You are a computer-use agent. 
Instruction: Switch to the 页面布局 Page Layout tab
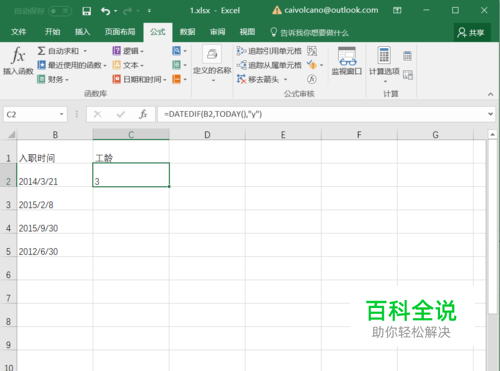(120, 32)
